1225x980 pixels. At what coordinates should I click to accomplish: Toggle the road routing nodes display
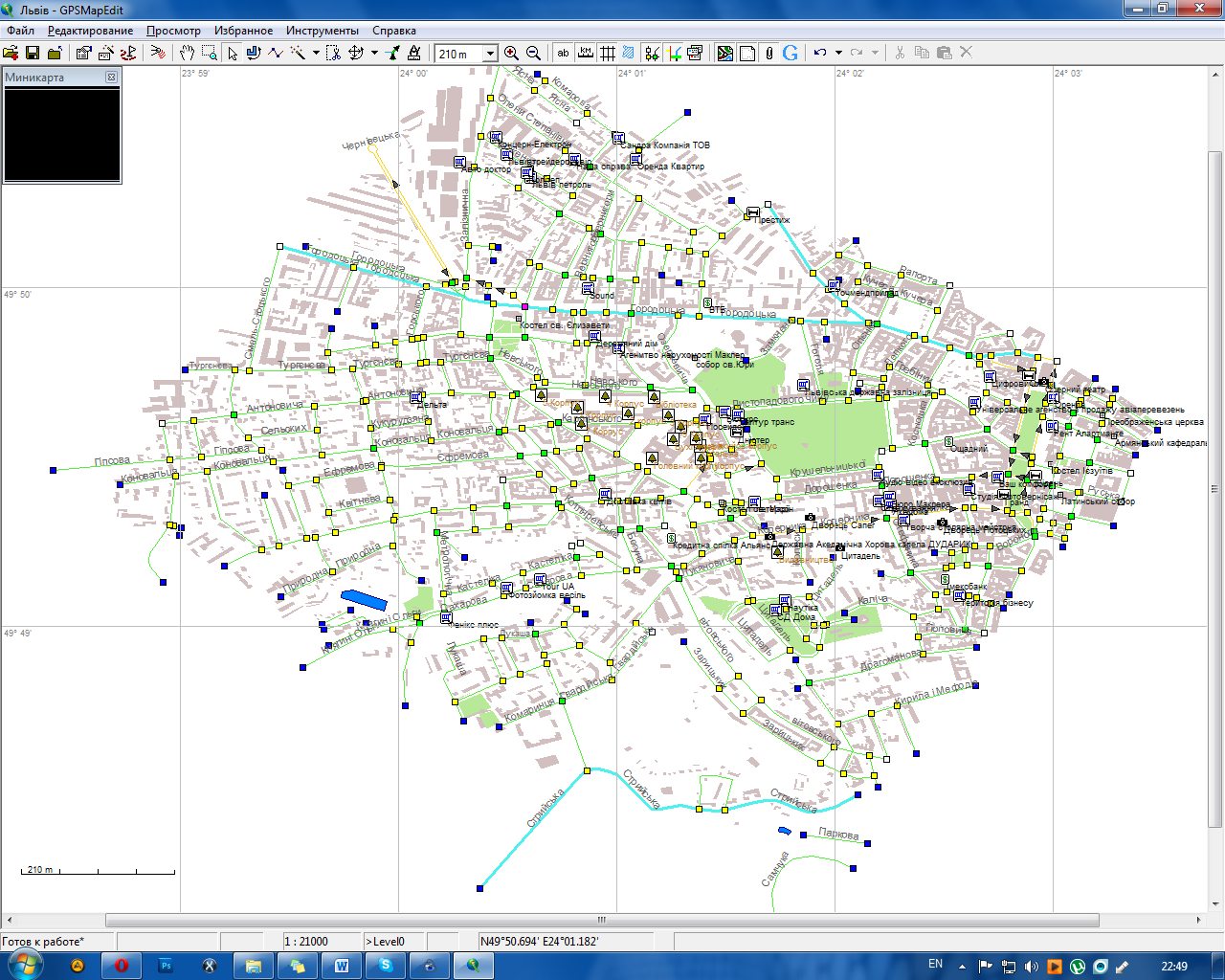652,54
